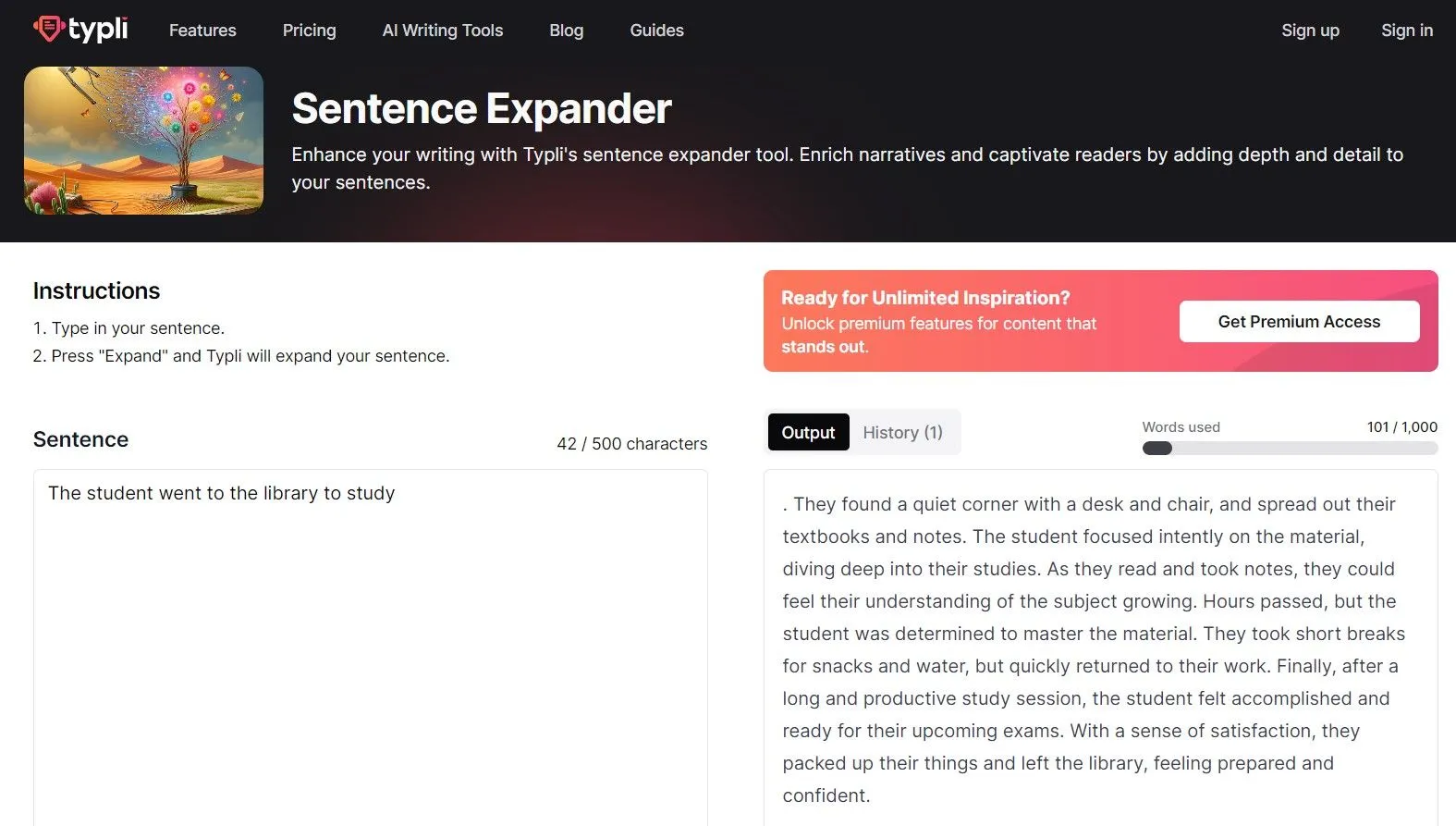1456x826 pixels.
Task: Click the Sign in link
Action: (1406, 31)
